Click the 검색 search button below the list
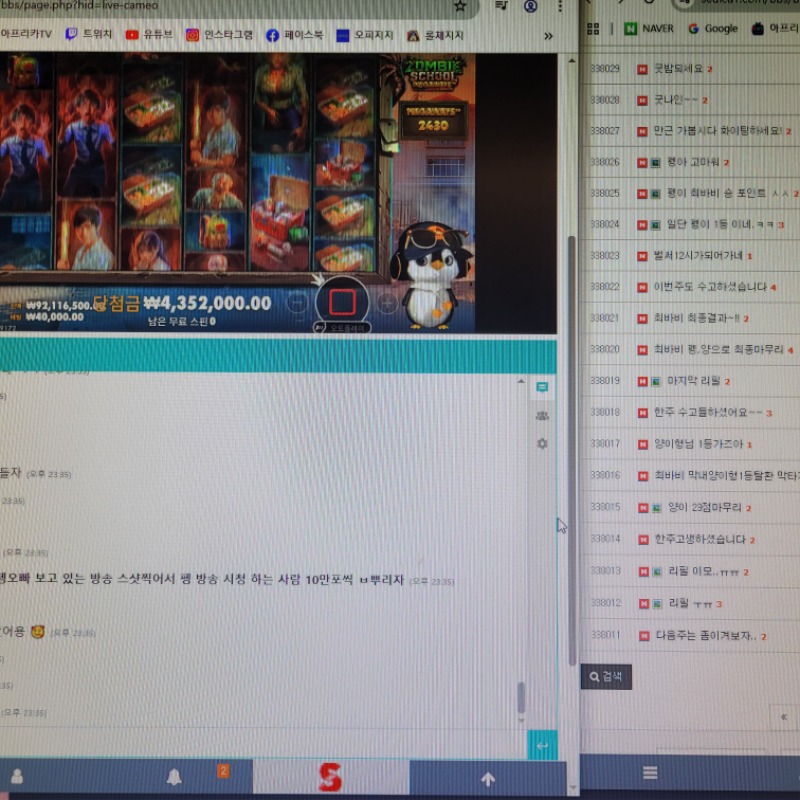This screenshot has height=800, width=800. tap(606, 677)
